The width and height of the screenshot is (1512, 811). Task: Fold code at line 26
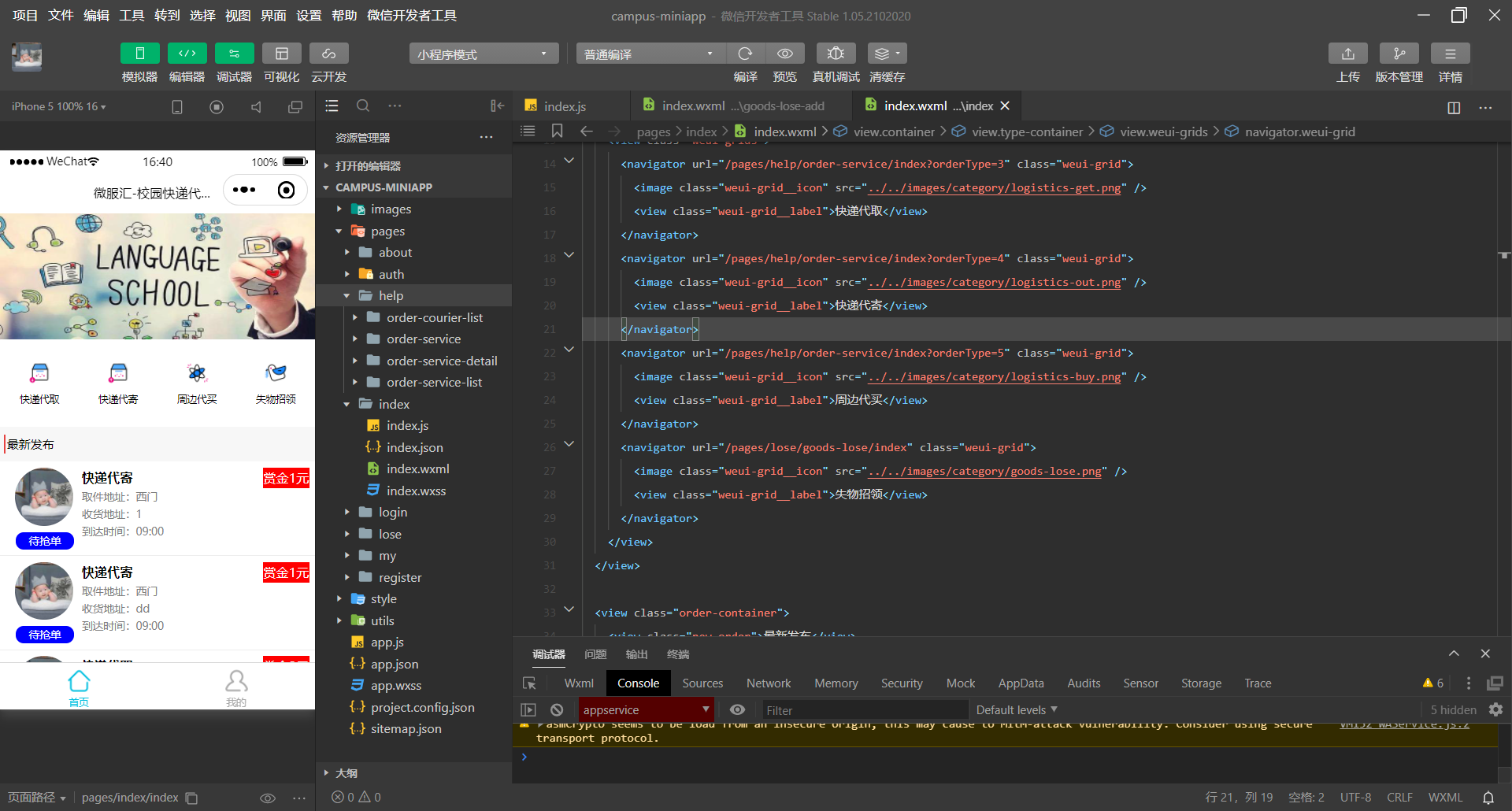[569, 444]
